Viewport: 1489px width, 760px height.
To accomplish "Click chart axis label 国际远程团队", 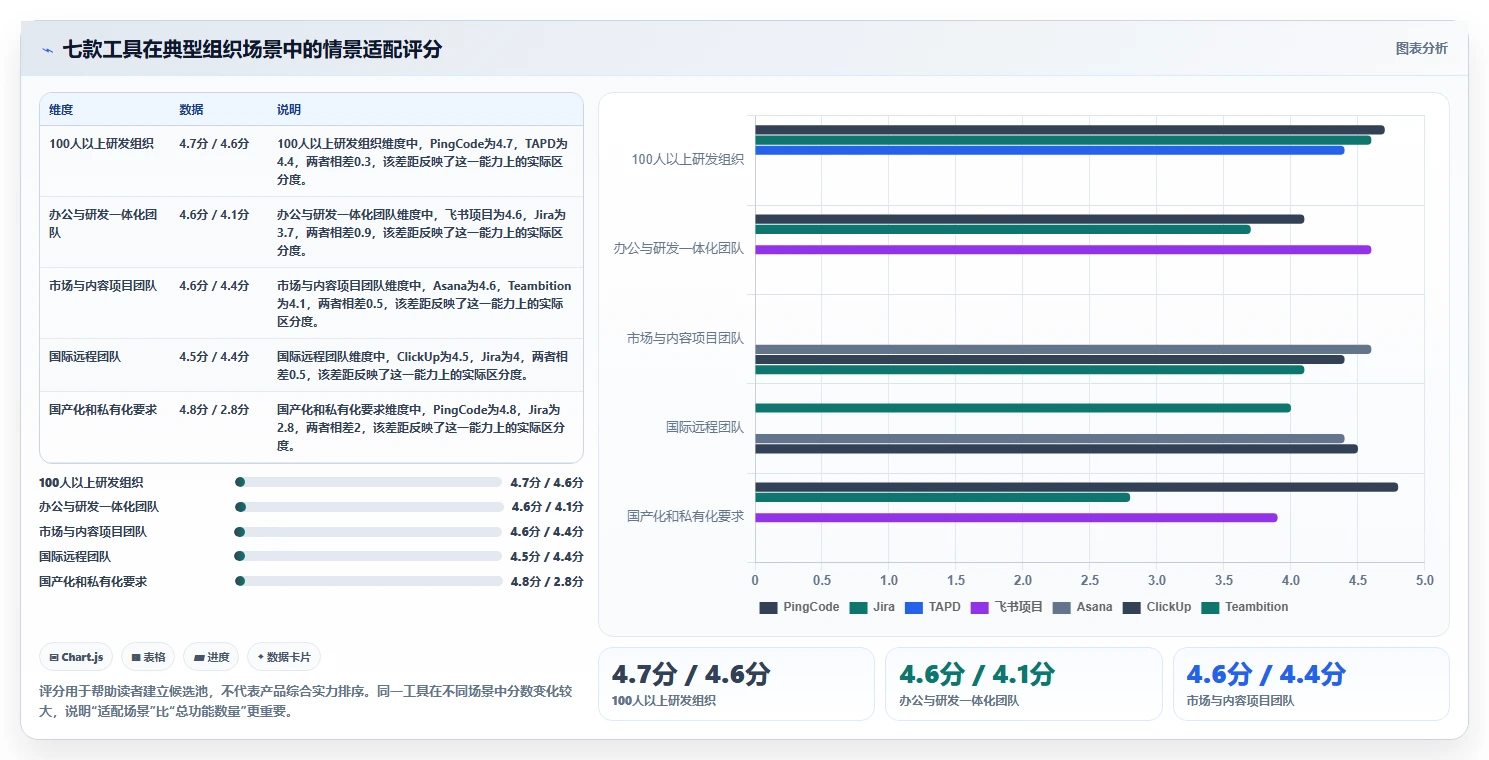I will 705,427.
